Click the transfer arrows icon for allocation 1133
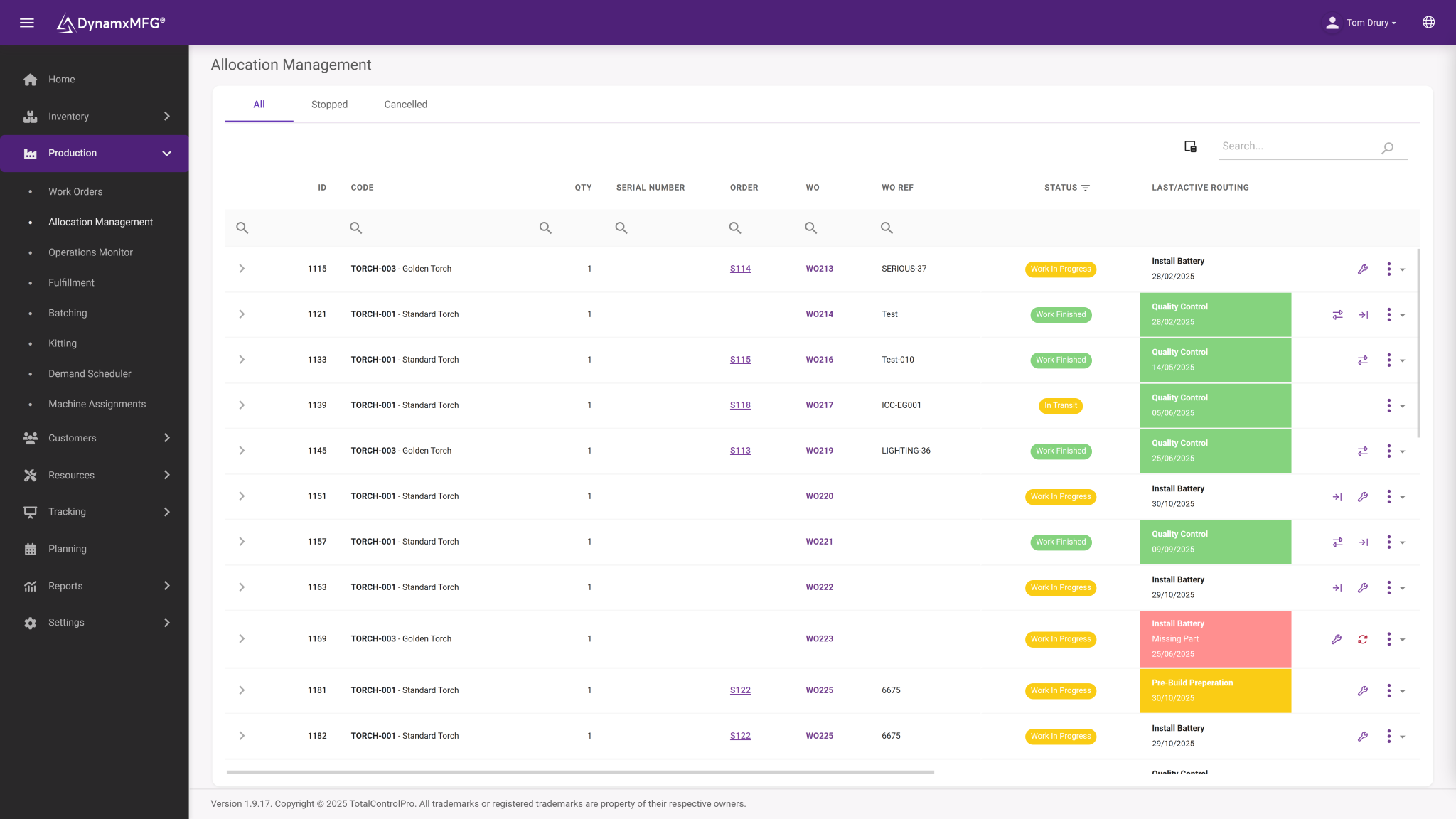 [x=1363, y=360]
